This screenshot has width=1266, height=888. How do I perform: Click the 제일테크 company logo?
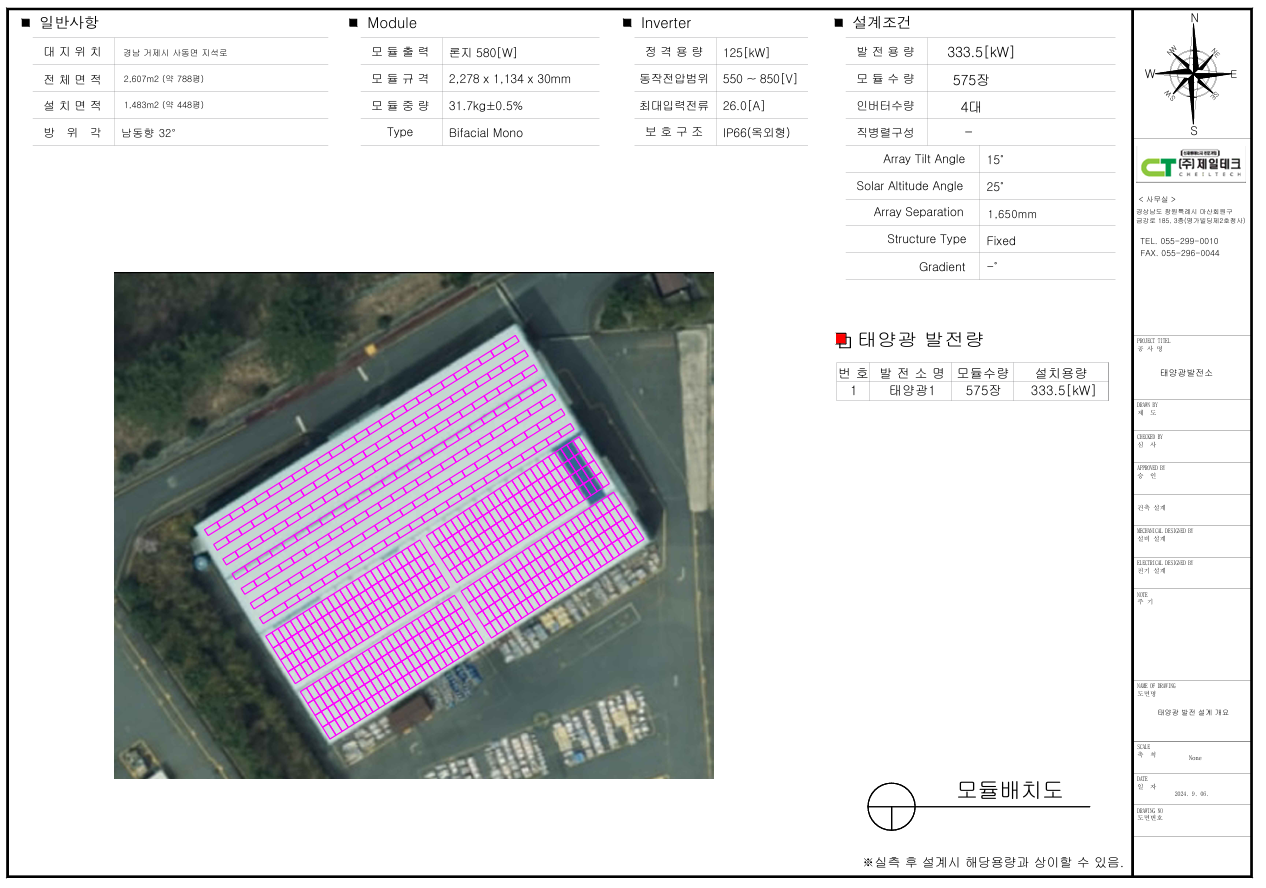(x=1191, y=164)
